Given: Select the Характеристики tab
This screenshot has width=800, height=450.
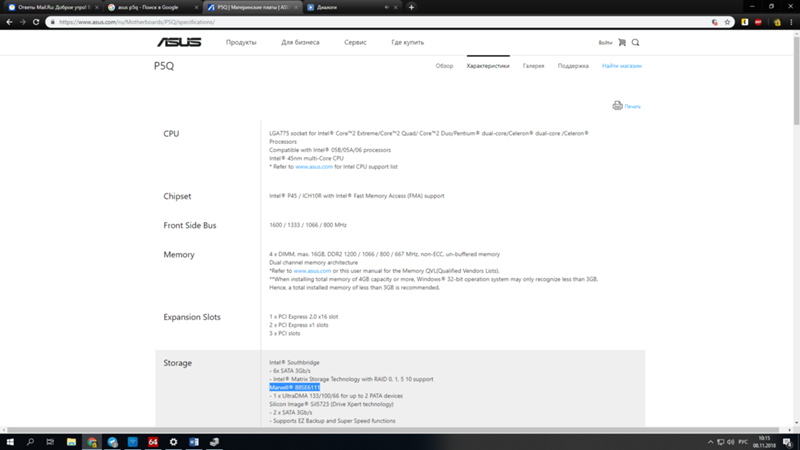Looking at the screenshot, I should (488, 66).
